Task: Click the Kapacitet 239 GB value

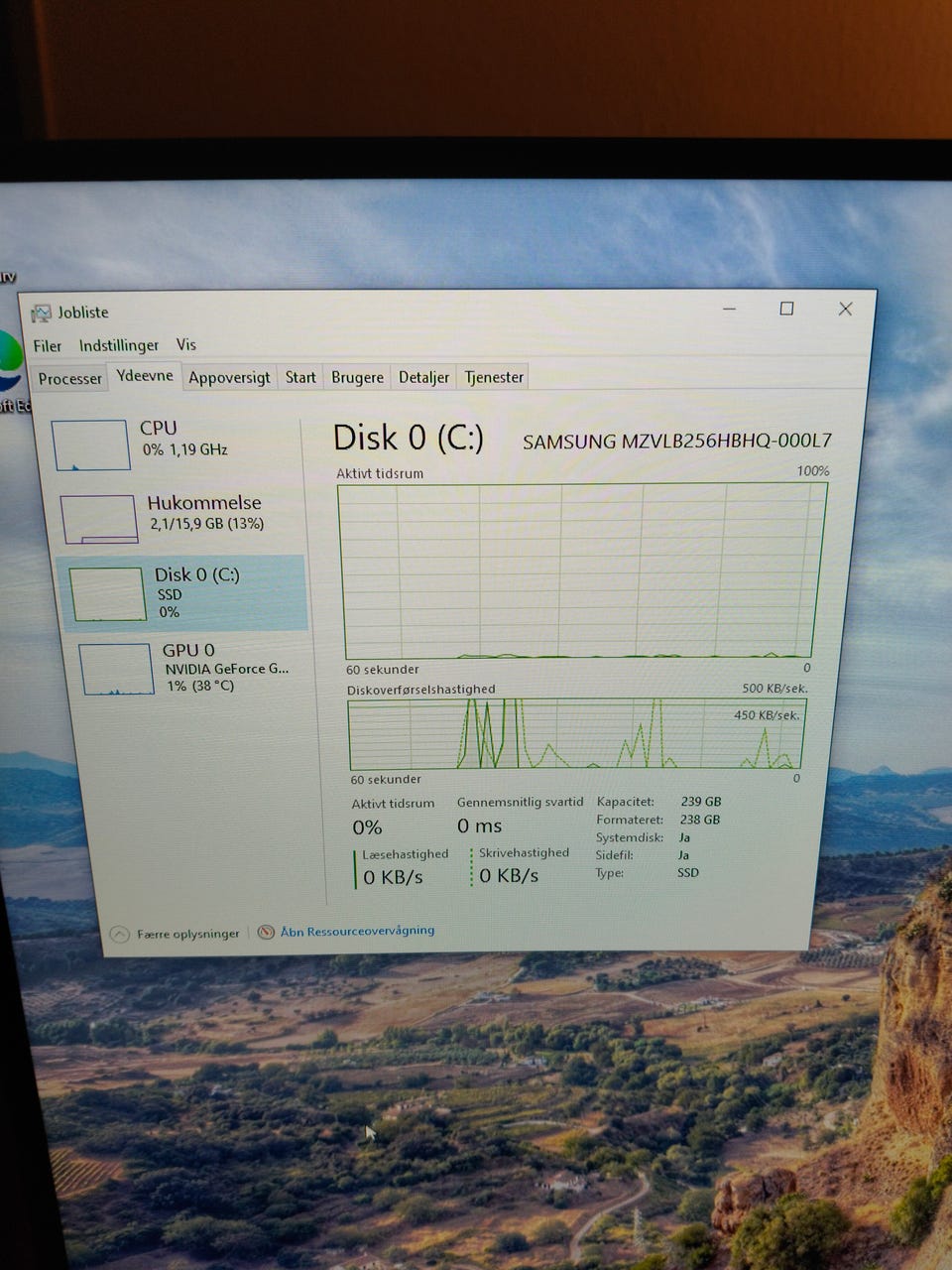Action: coord(701,801)
